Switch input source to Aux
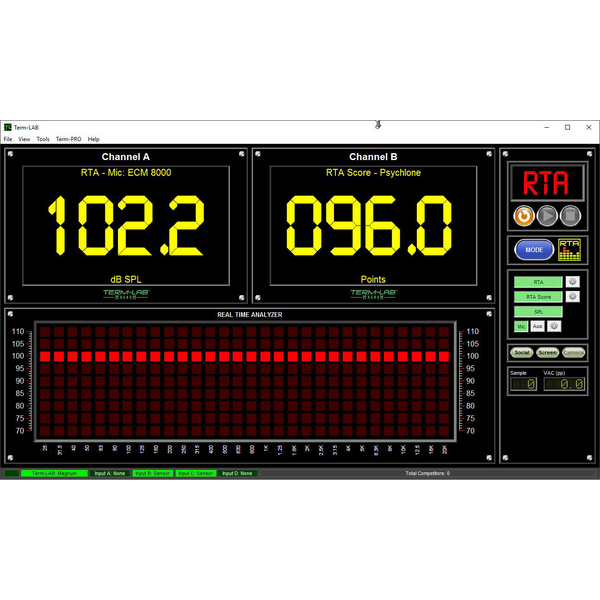600x600 pixels. click(x=538, y=326)
